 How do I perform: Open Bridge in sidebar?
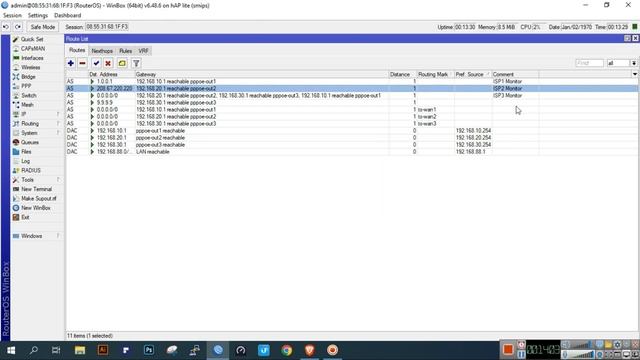click(x=28, y=77)
